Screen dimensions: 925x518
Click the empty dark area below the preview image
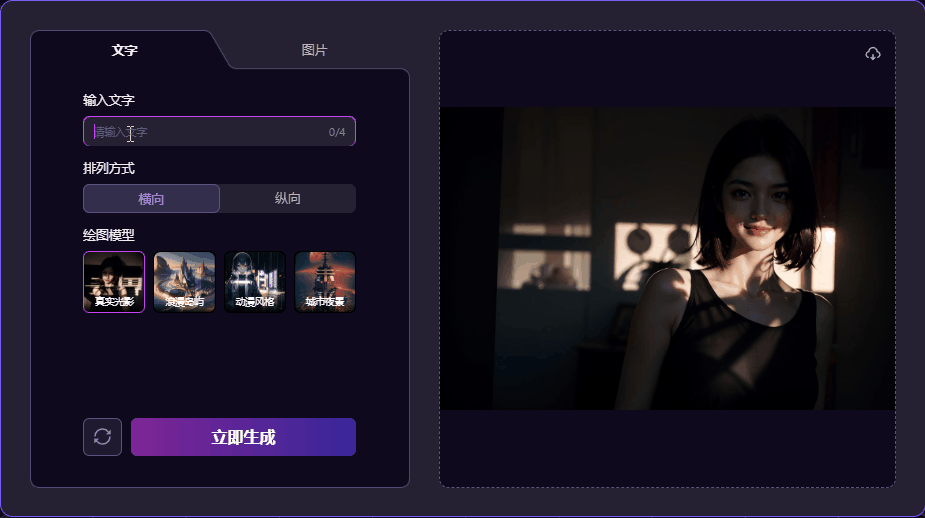tap(667, 448)
